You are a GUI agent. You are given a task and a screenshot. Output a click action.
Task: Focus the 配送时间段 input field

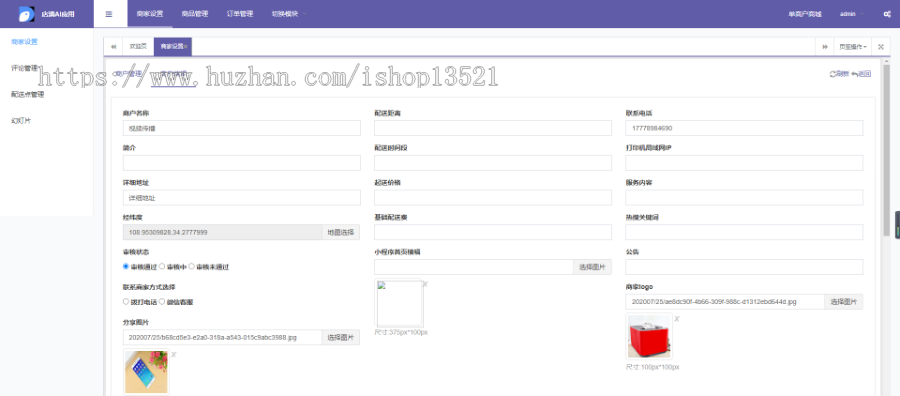point(493,163)
